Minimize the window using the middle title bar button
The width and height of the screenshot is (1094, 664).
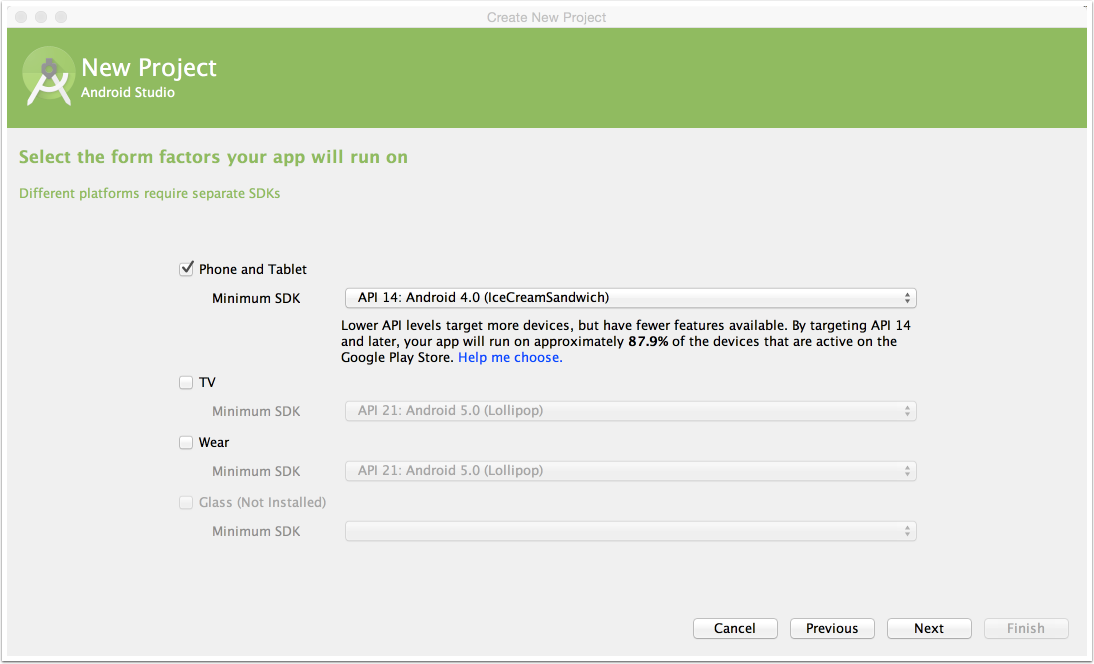coord(41,17)
